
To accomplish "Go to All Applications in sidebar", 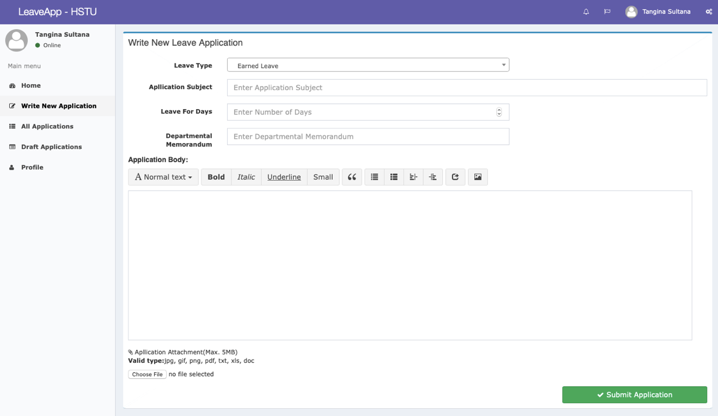I will coord(47,127).
